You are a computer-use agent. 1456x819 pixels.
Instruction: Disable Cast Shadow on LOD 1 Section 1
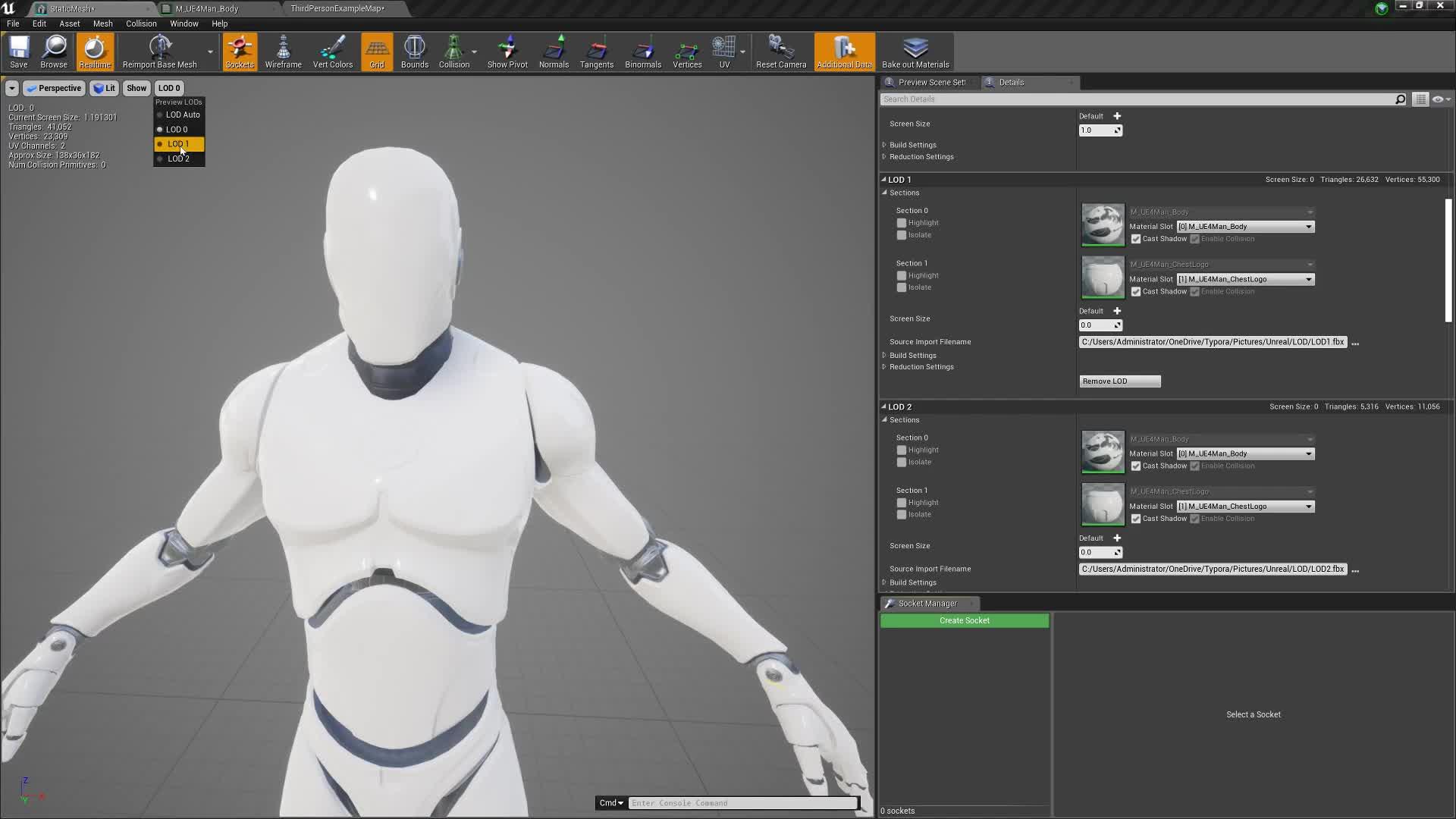coord(1136,291)
